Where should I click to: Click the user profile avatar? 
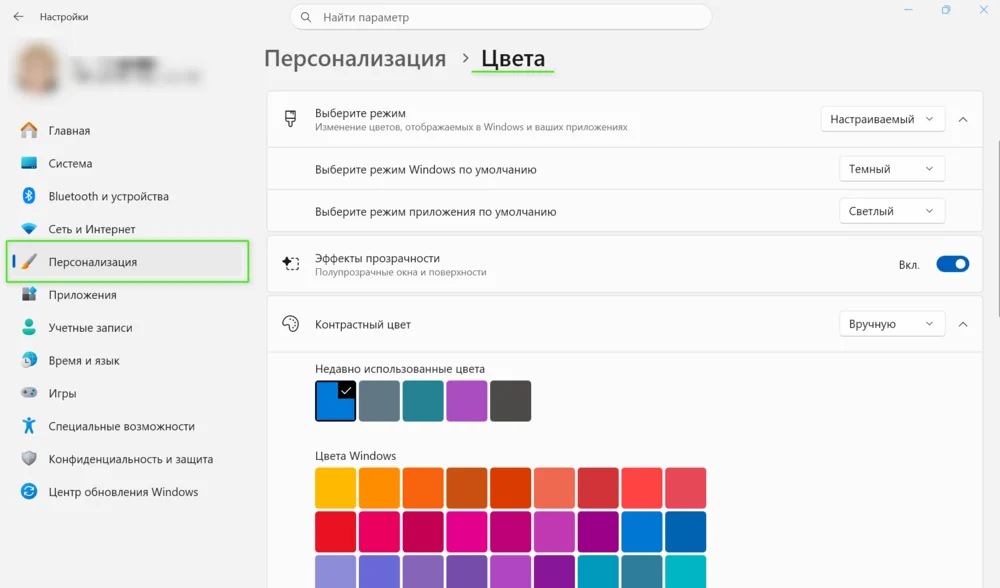click(36, 68)
